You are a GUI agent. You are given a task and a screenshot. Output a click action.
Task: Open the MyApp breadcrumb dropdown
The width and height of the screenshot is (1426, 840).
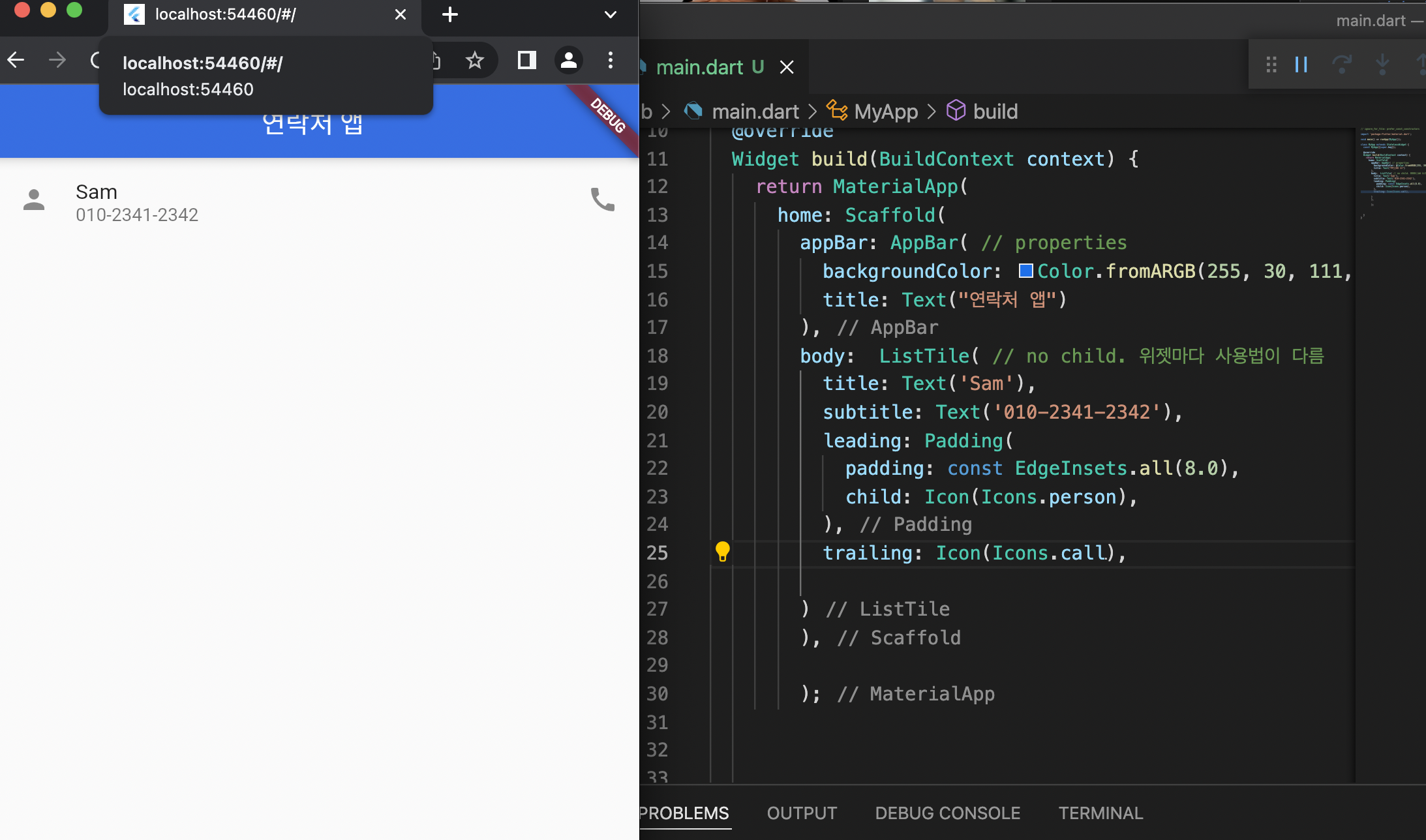point(885,112)
